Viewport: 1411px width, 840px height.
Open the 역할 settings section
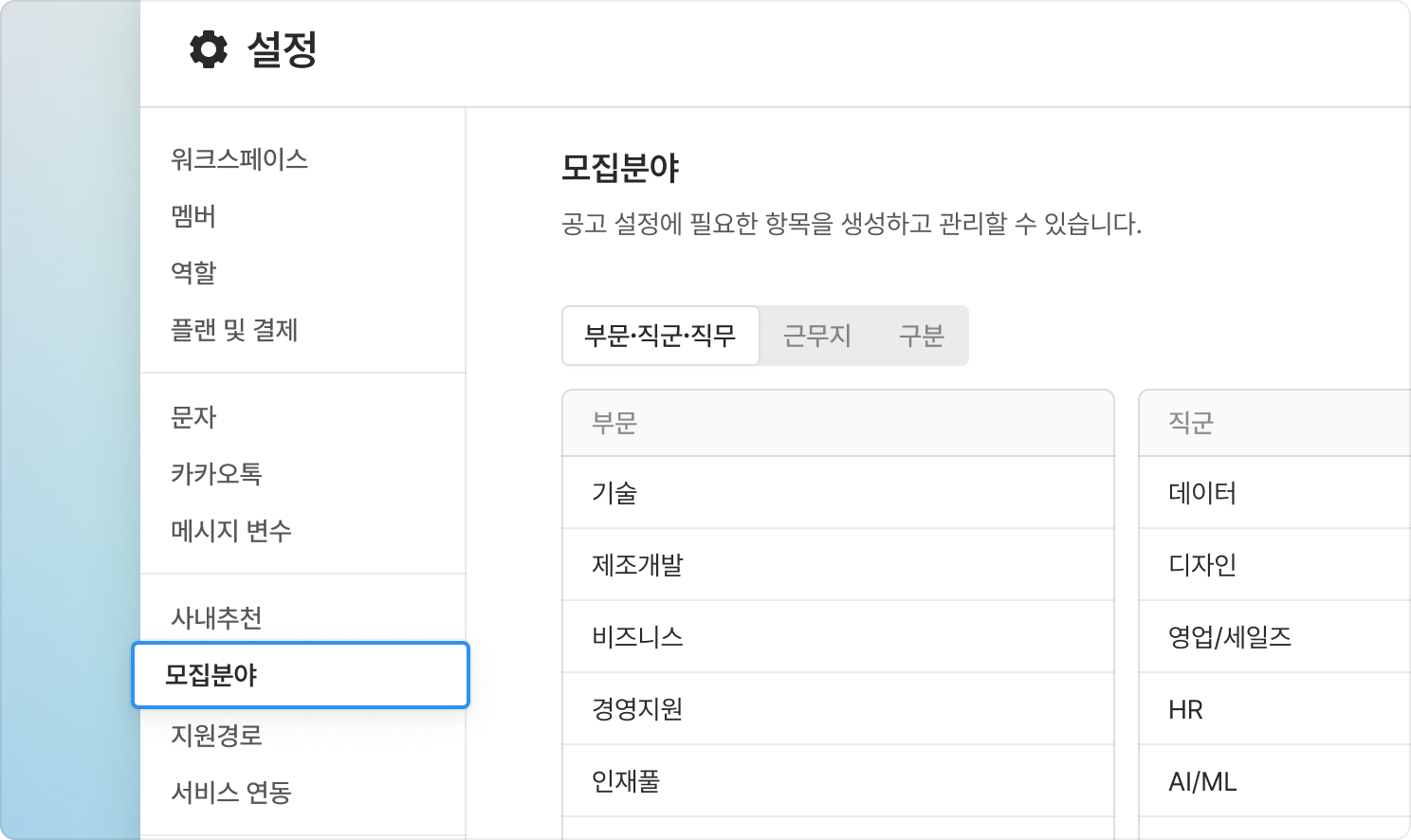193,273
